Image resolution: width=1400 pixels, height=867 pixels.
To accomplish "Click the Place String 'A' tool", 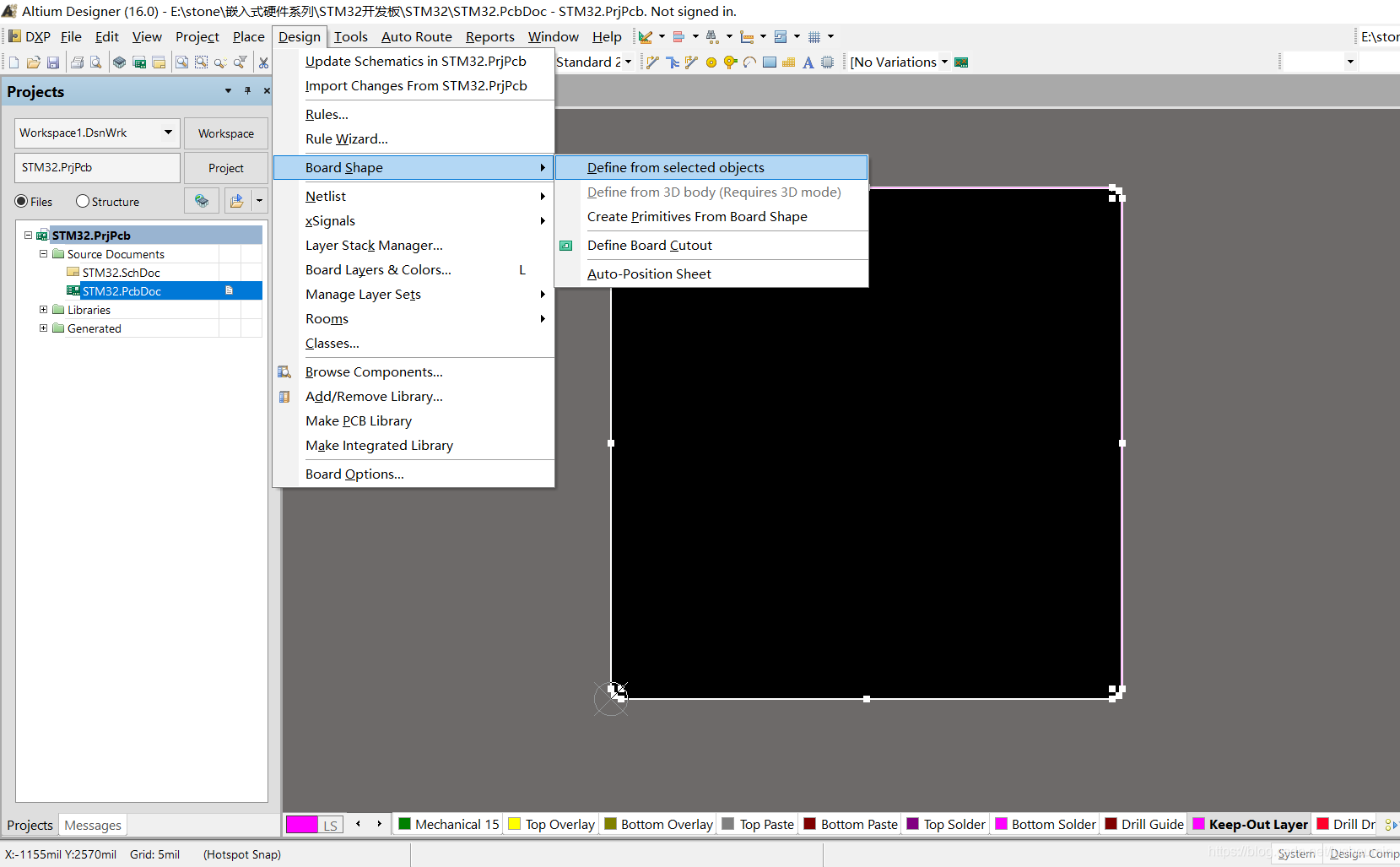I will (808, 62).
